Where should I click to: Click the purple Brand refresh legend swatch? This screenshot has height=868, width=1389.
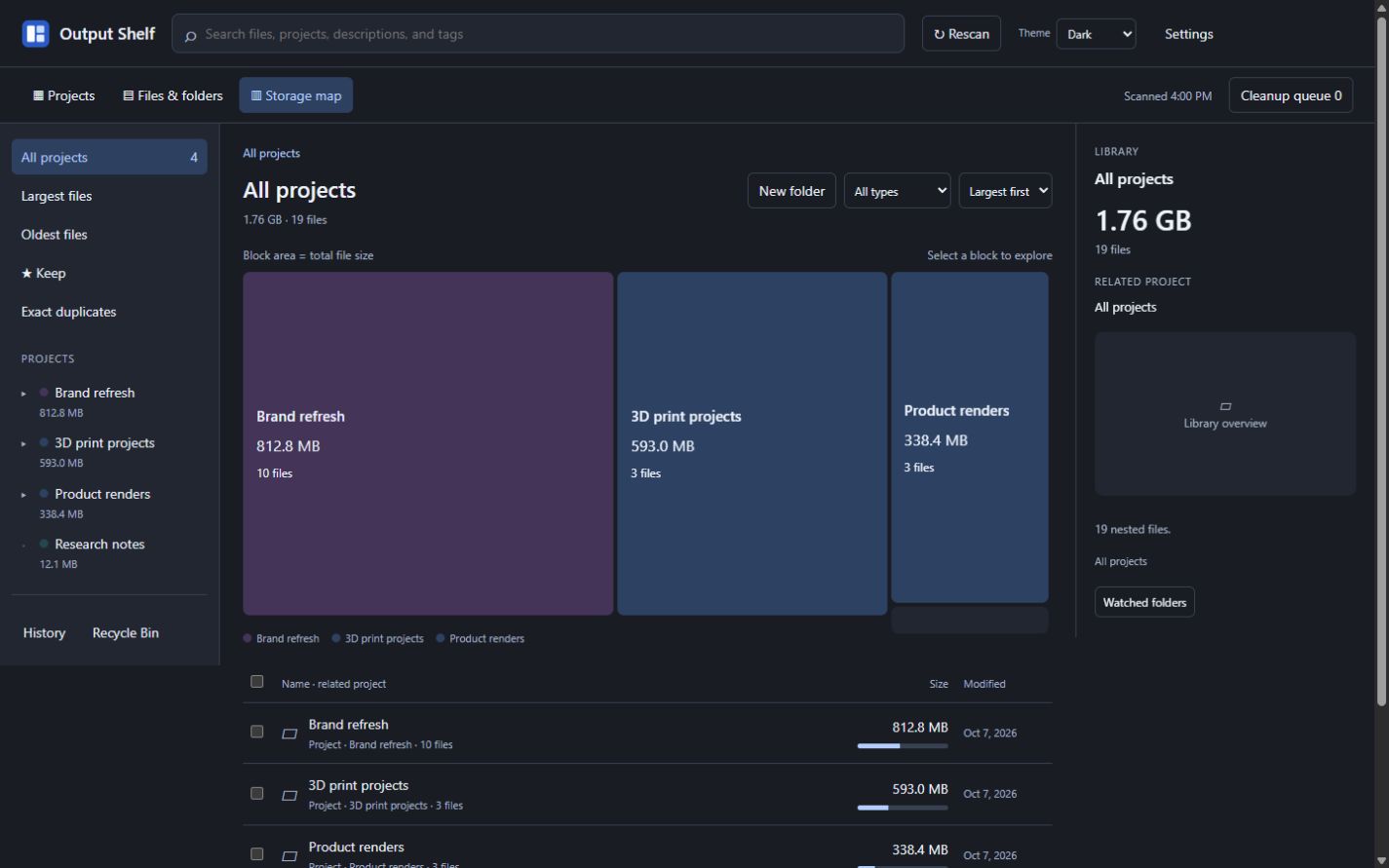point(248,639)
